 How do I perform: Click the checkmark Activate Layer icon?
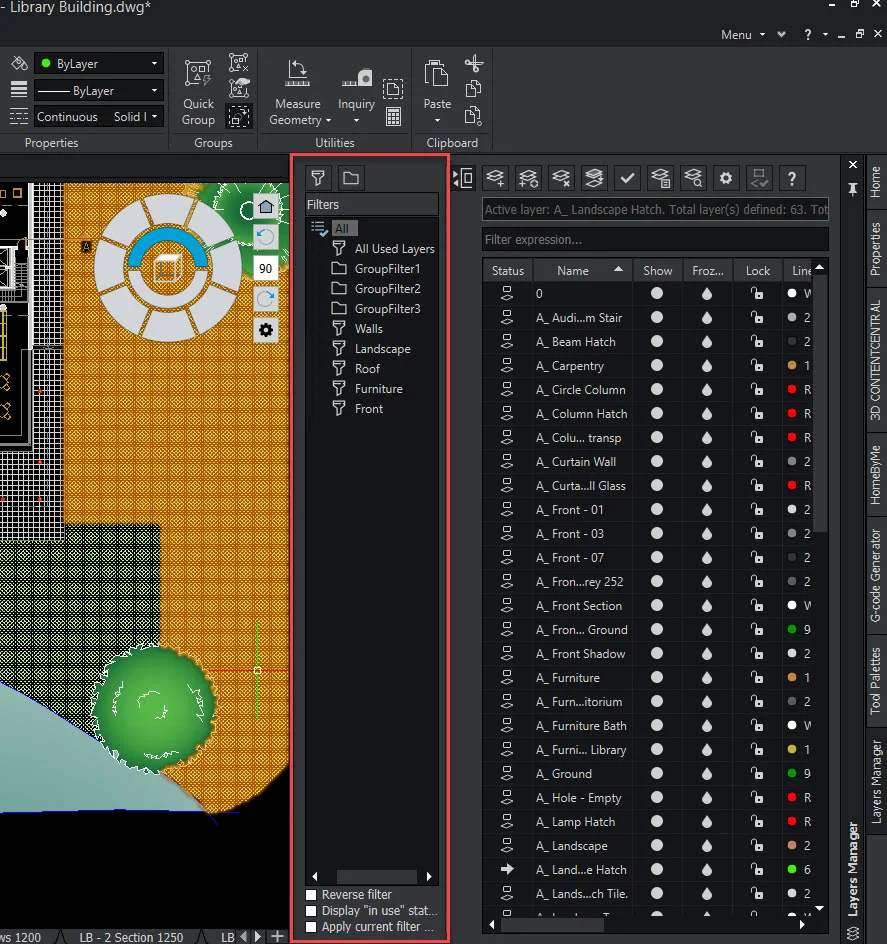[x=627, y=178]
